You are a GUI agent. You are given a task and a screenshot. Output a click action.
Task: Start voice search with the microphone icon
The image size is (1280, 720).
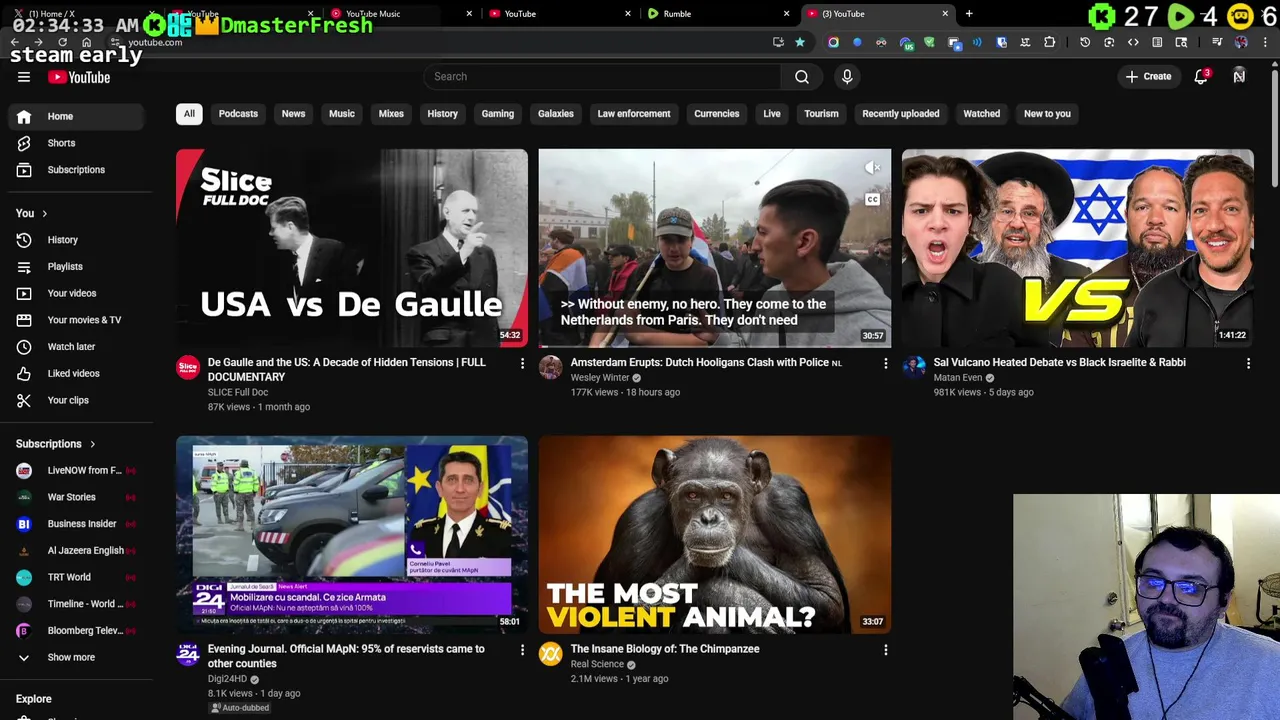coord(847,77)
